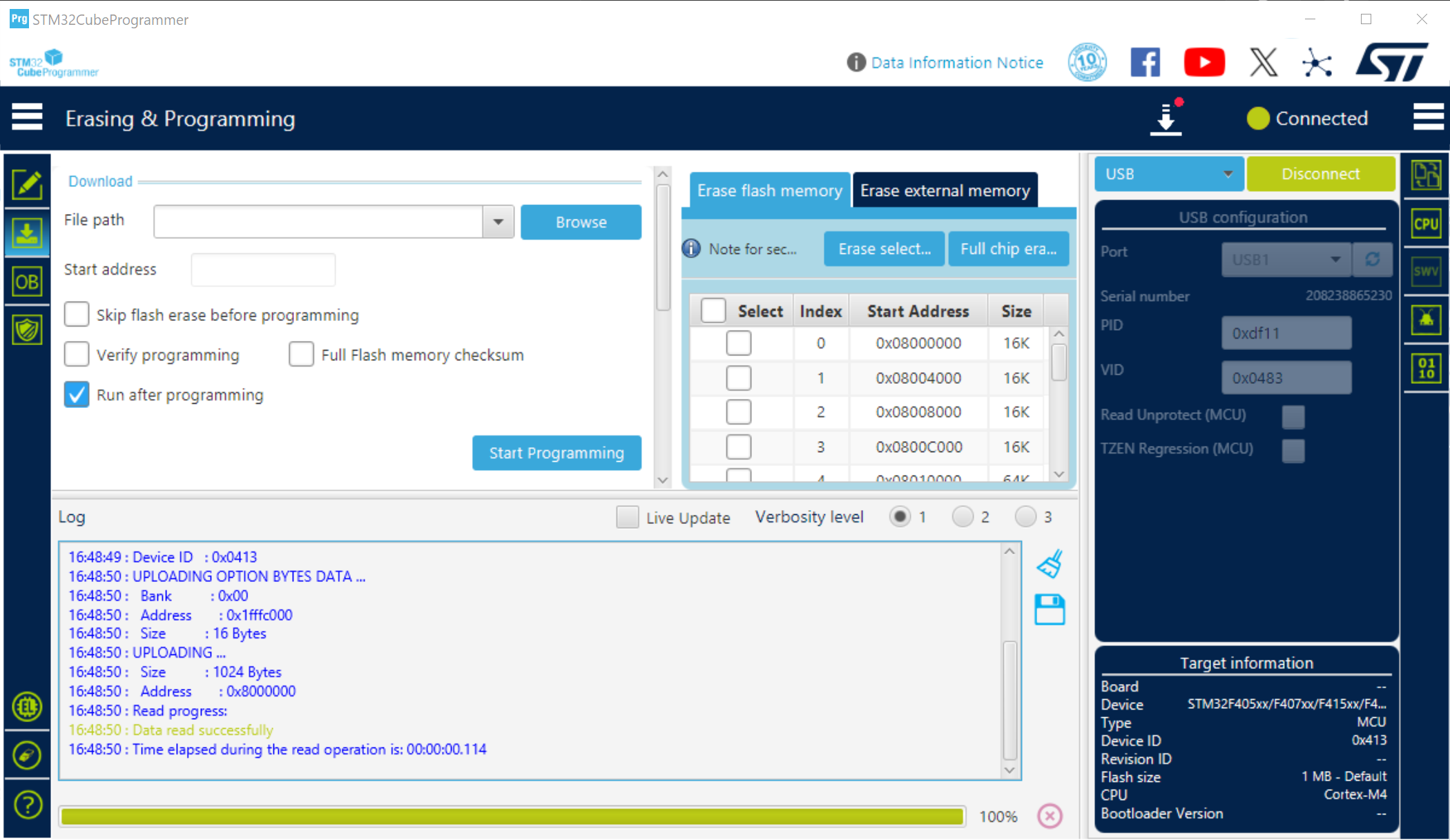This screenshot has height=840, width=1450.
Task: Clear the log with the broom icon
Action: click(1050, 564)
